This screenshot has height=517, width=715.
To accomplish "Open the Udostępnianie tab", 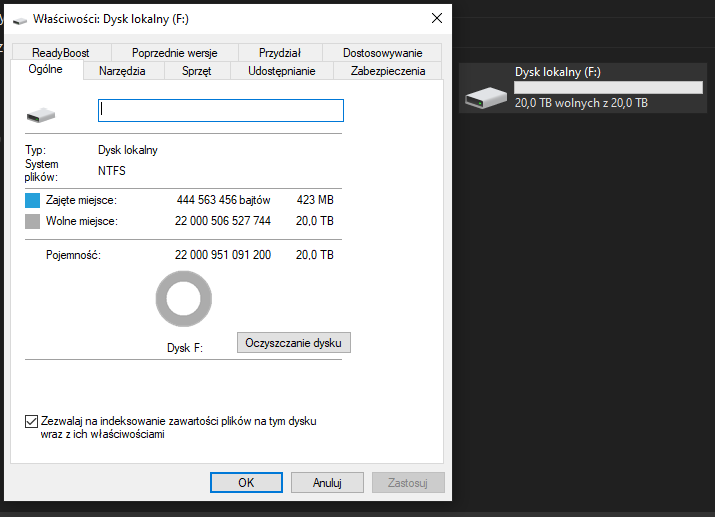I will (281, 71).
